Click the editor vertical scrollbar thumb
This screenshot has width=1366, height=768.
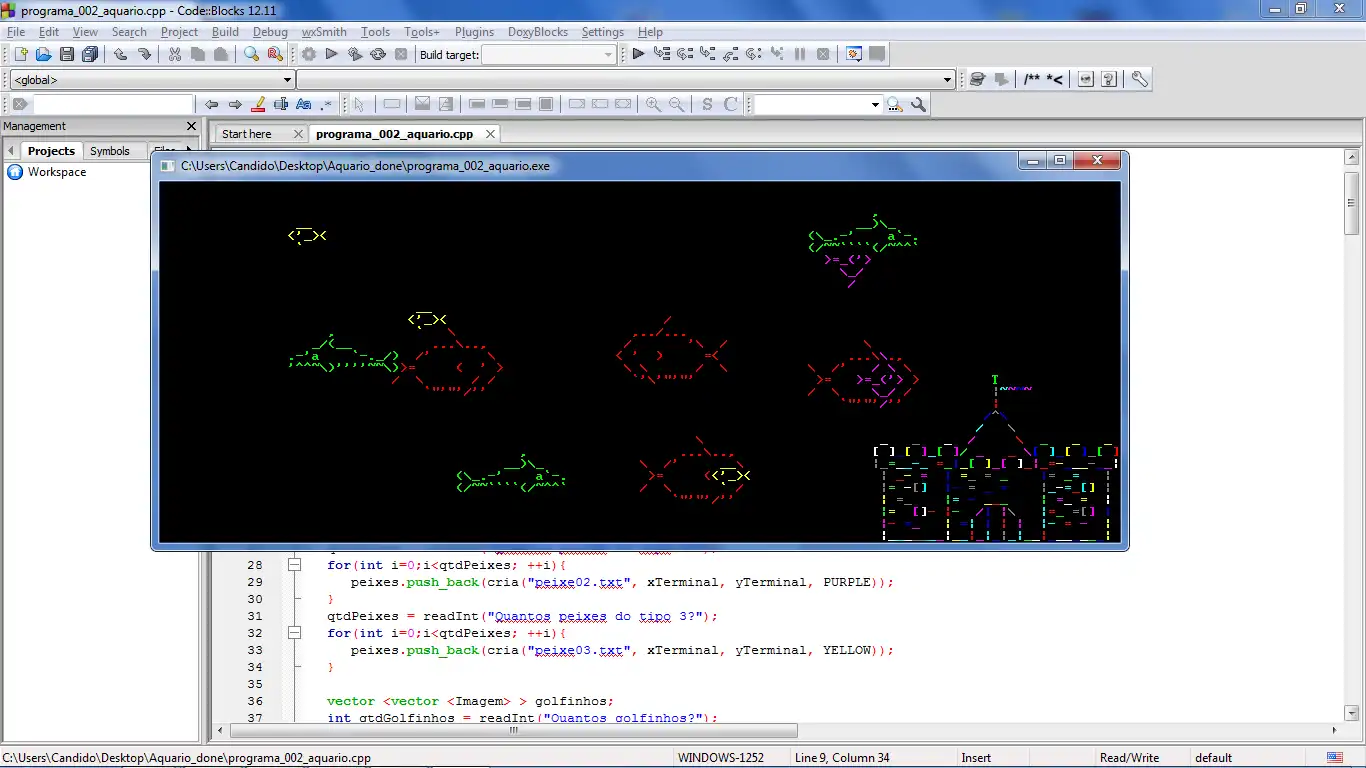(x=1352, y=203)
